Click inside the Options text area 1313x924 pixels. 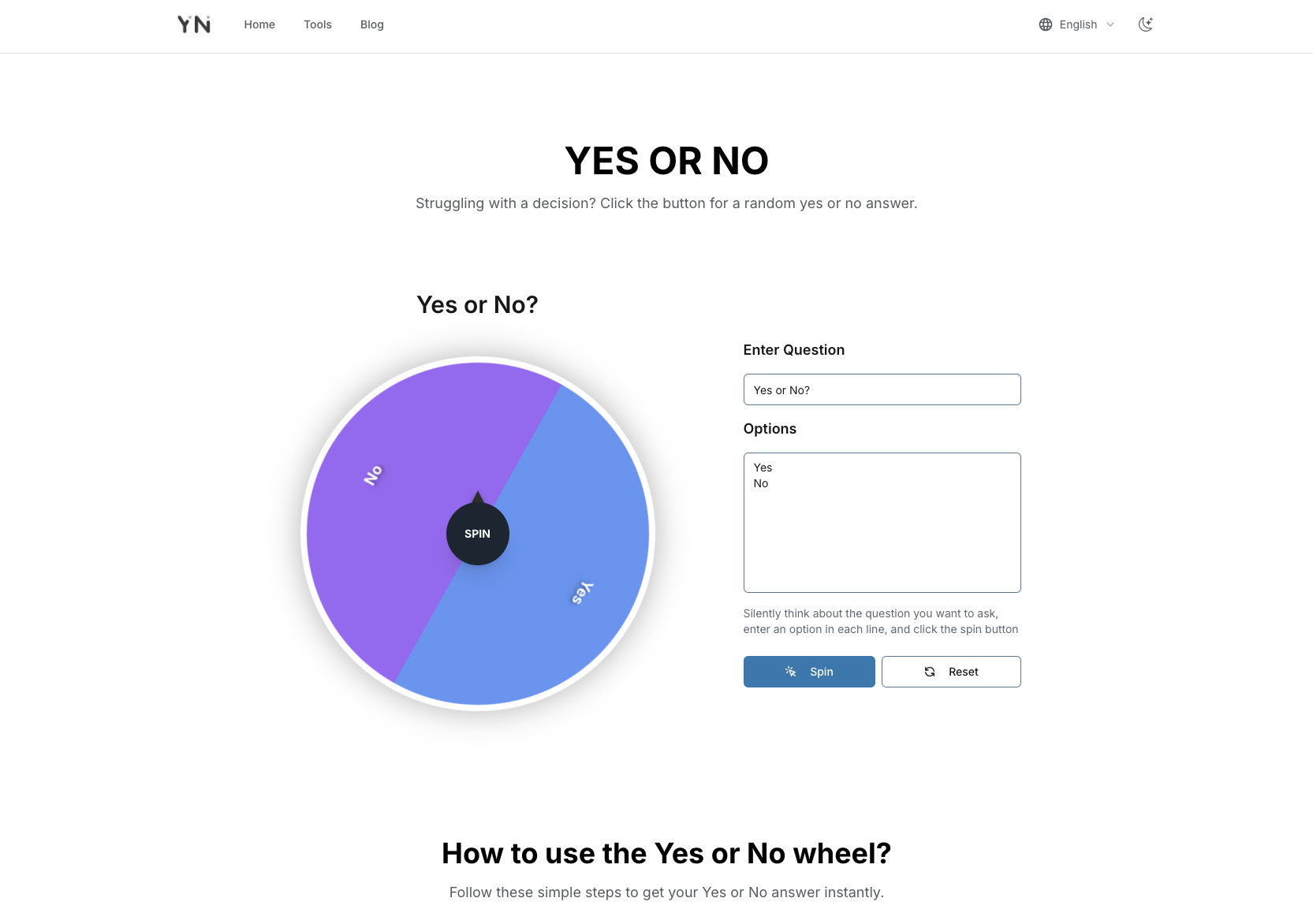pos(882,536)
